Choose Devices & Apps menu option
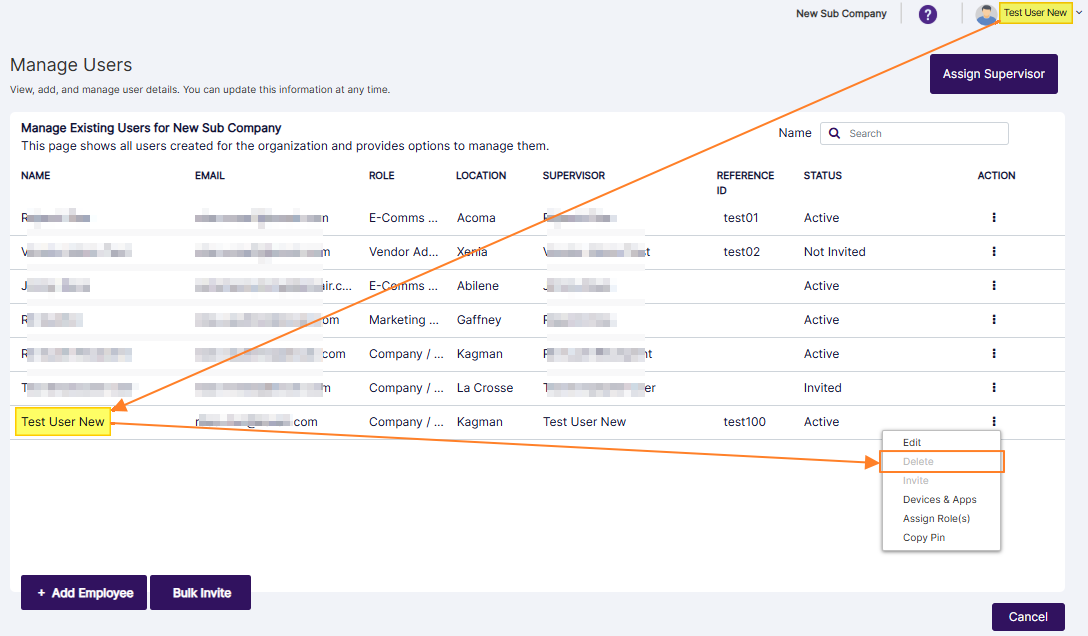Screen dimensions: 1088x636 pyautogui.click(x=939, y=500)
